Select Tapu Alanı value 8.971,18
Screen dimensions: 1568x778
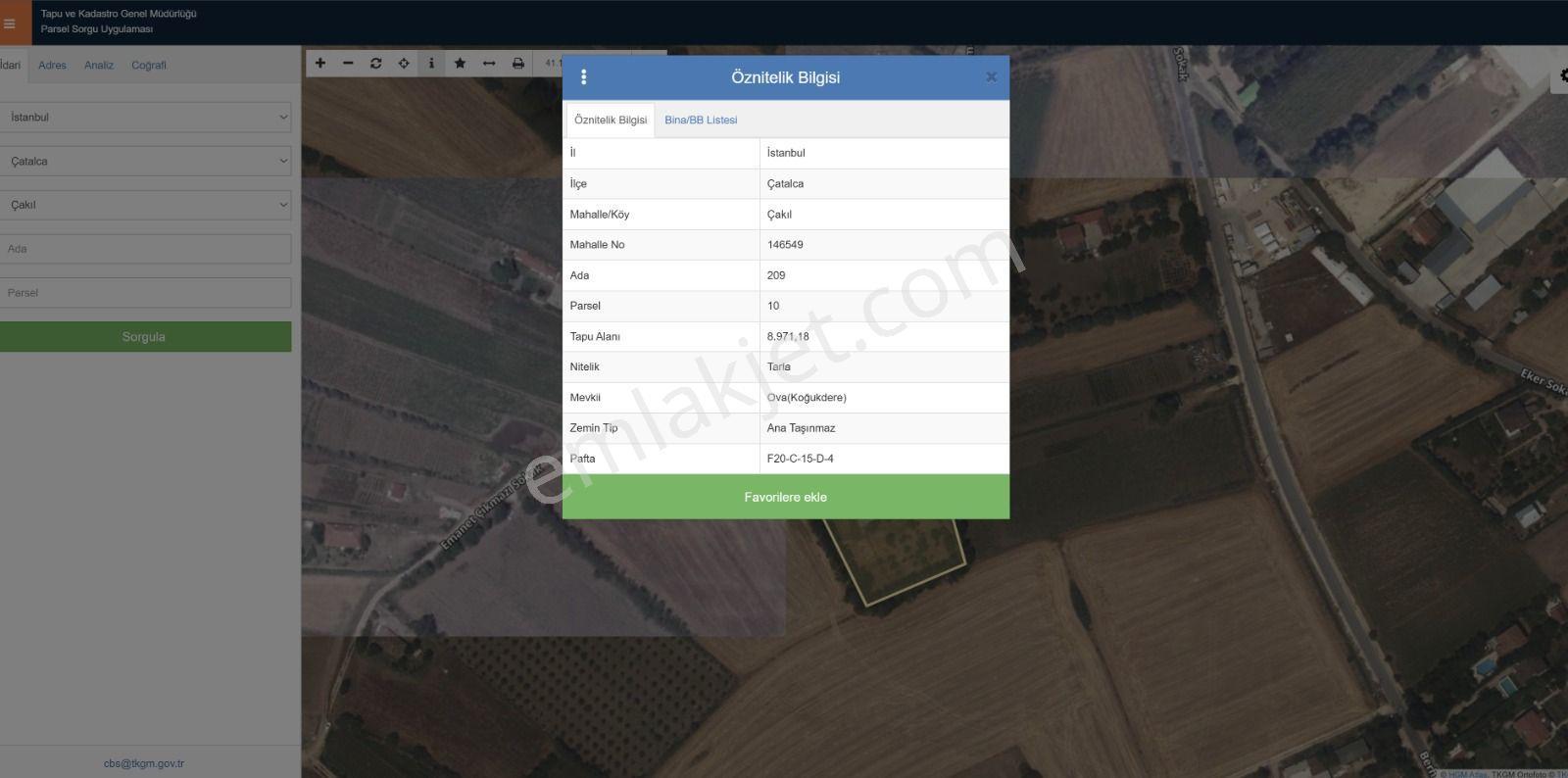[x=788, y=336]
